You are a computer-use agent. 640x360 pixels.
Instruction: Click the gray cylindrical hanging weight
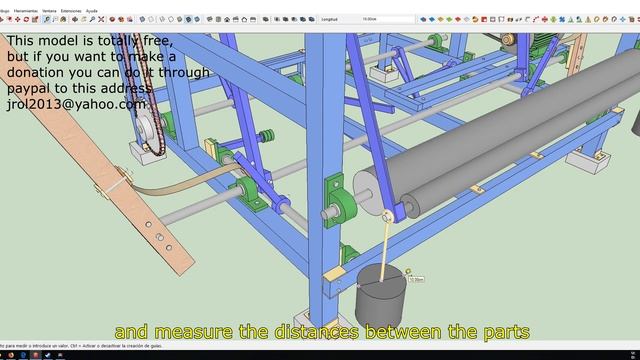pos(381,296)
